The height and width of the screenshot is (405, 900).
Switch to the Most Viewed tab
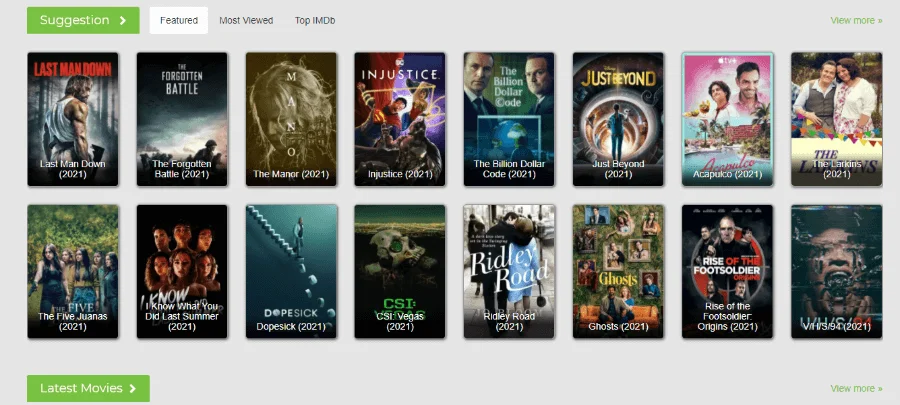246,21
